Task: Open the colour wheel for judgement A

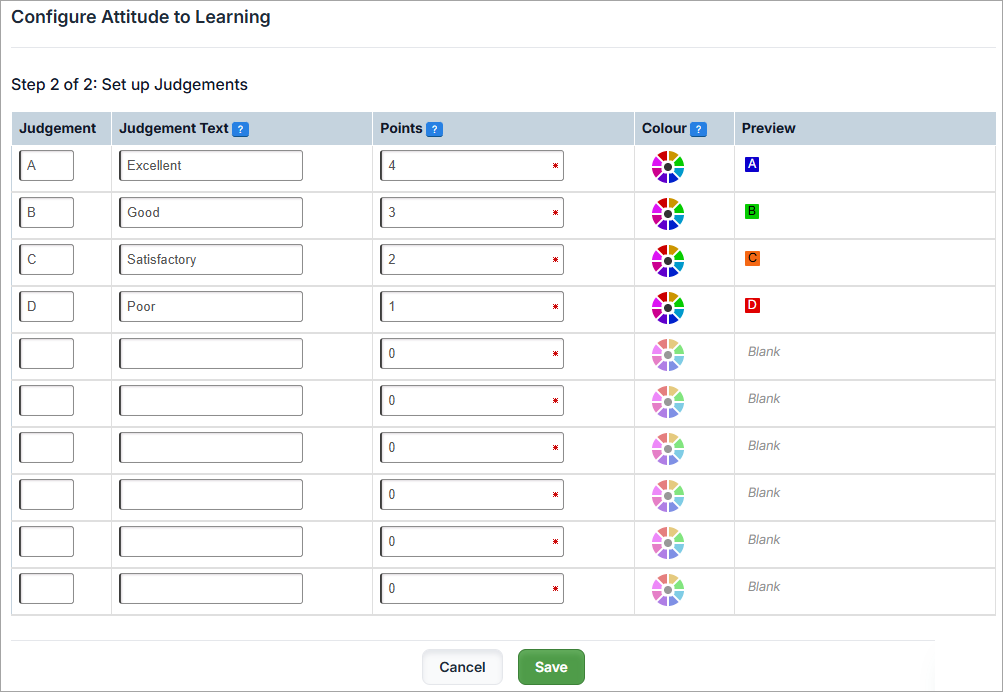Action: (x=667, y=167)
